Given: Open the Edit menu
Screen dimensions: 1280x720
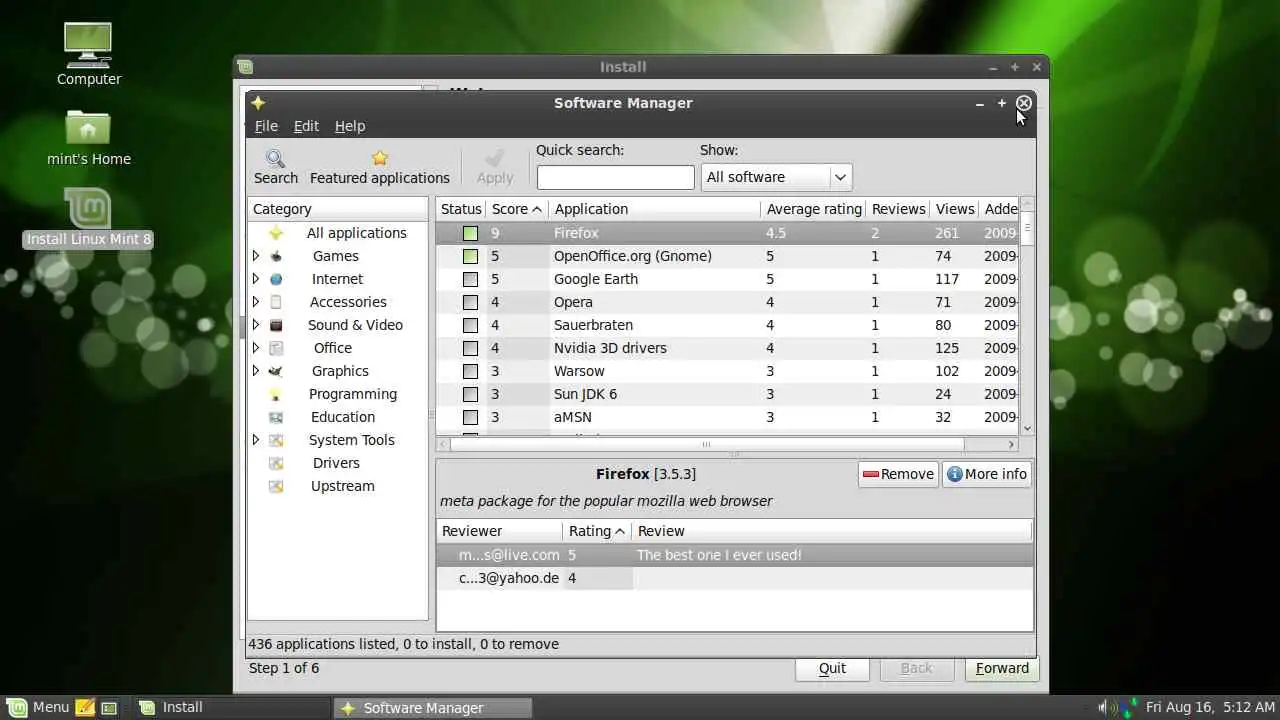Looking at the screenshot, I should pos(306,126).
